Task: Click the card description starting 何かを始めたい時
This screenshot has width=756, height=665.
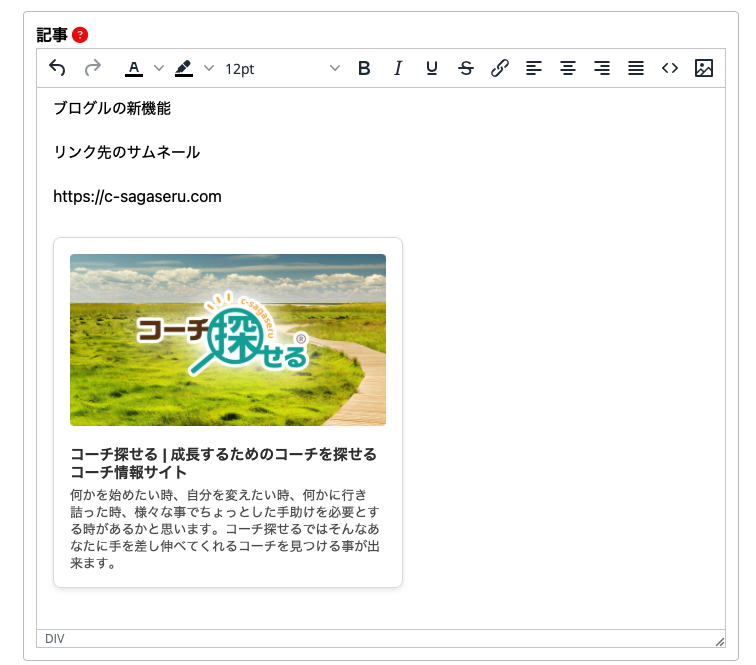Action: pos(225,529)
